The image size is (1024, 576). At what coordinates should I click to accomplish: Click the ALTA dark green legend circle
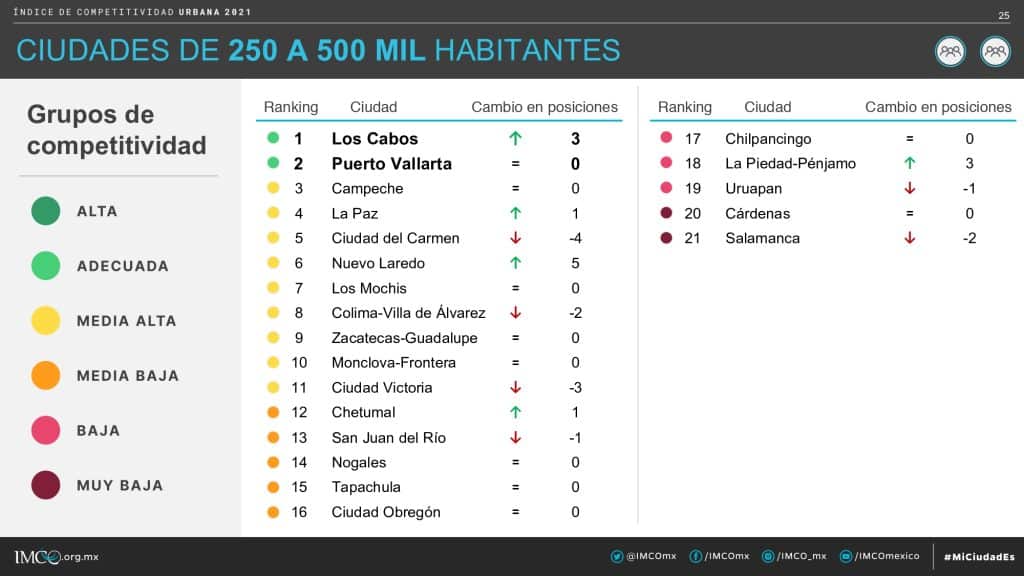(46, 211)
